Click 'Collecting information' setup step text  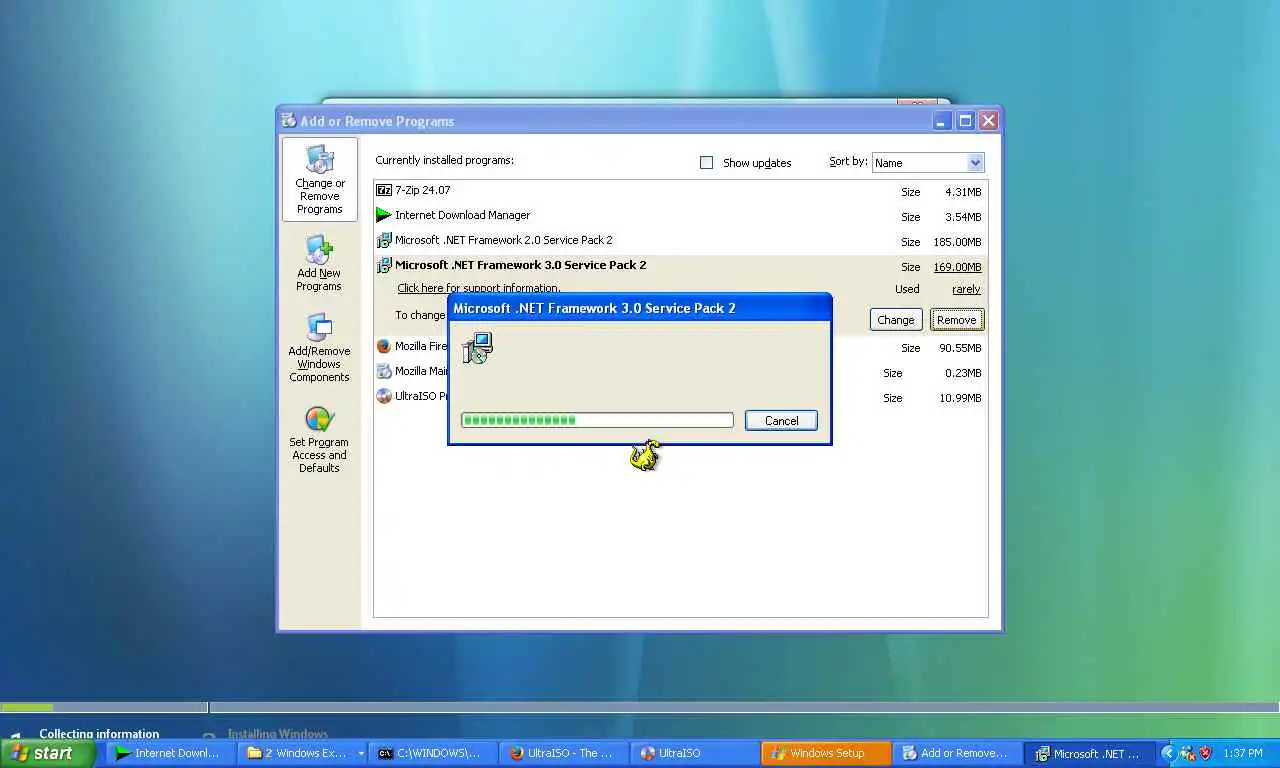tap(99, 734)
